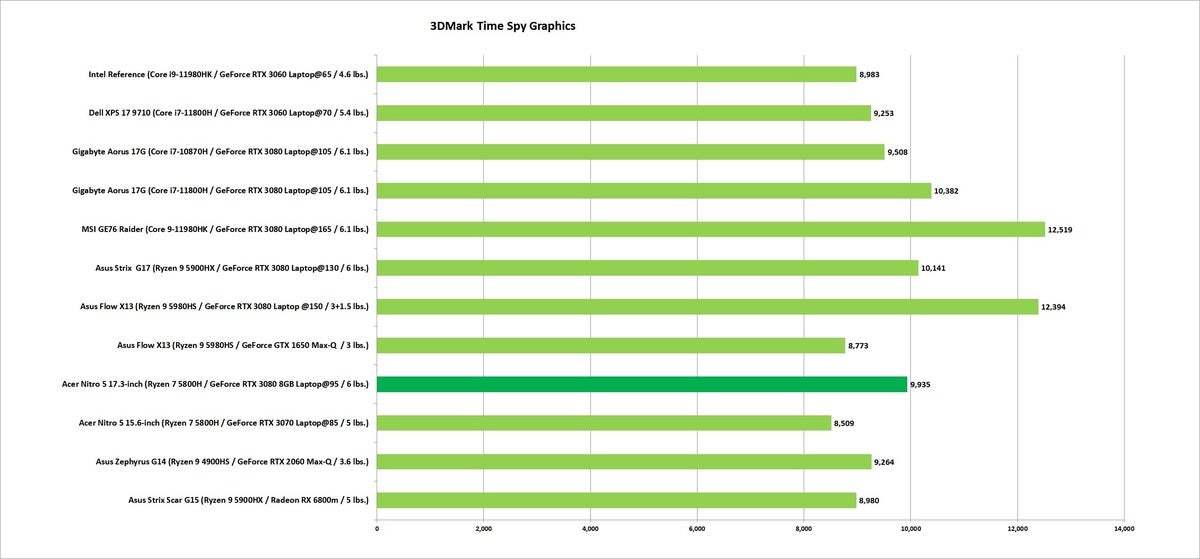The height and width of the screenshot is (559, 1200).
Task: Select Gigabyte Aorus 17G Core i7-10870H label
Action: (x=221, y=152)
